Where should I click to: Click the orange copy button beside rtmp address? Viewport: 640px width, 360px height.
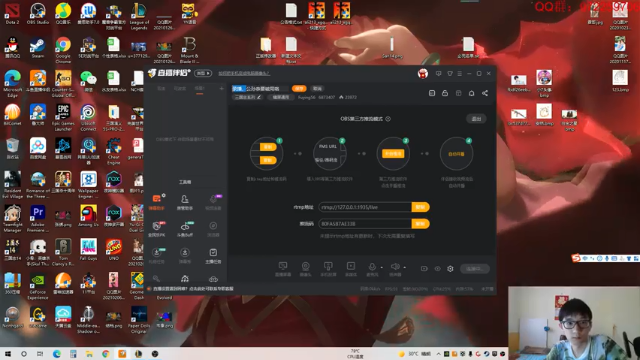(420, 207)
